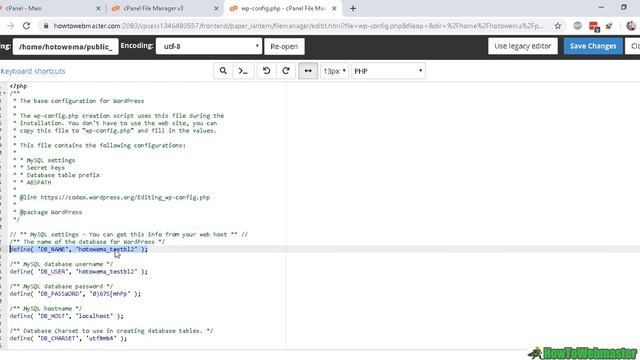Go forward in browser history
Viewport: 640px width, 360px height.
(11, 26)
